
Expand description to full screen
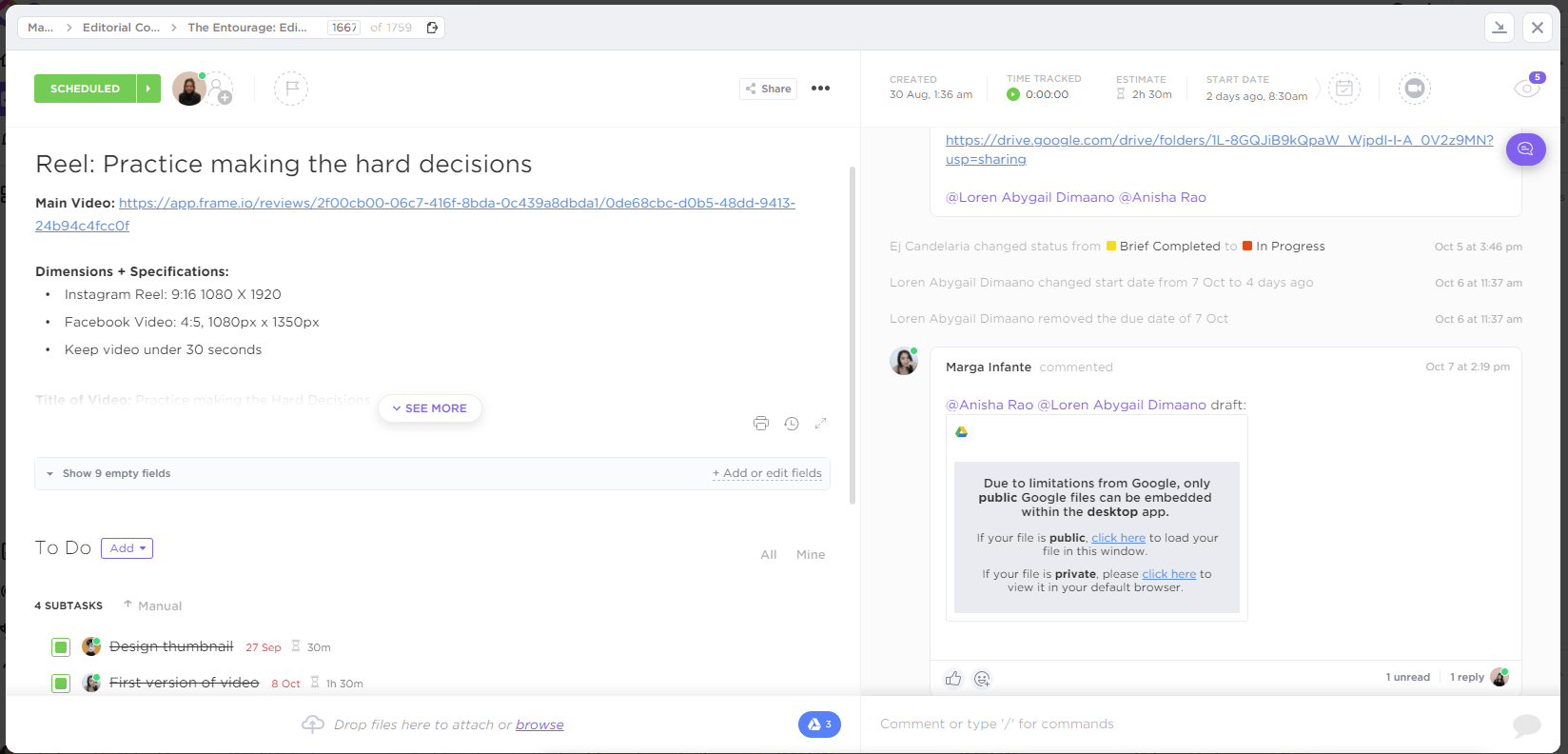(x=821, y=424)
